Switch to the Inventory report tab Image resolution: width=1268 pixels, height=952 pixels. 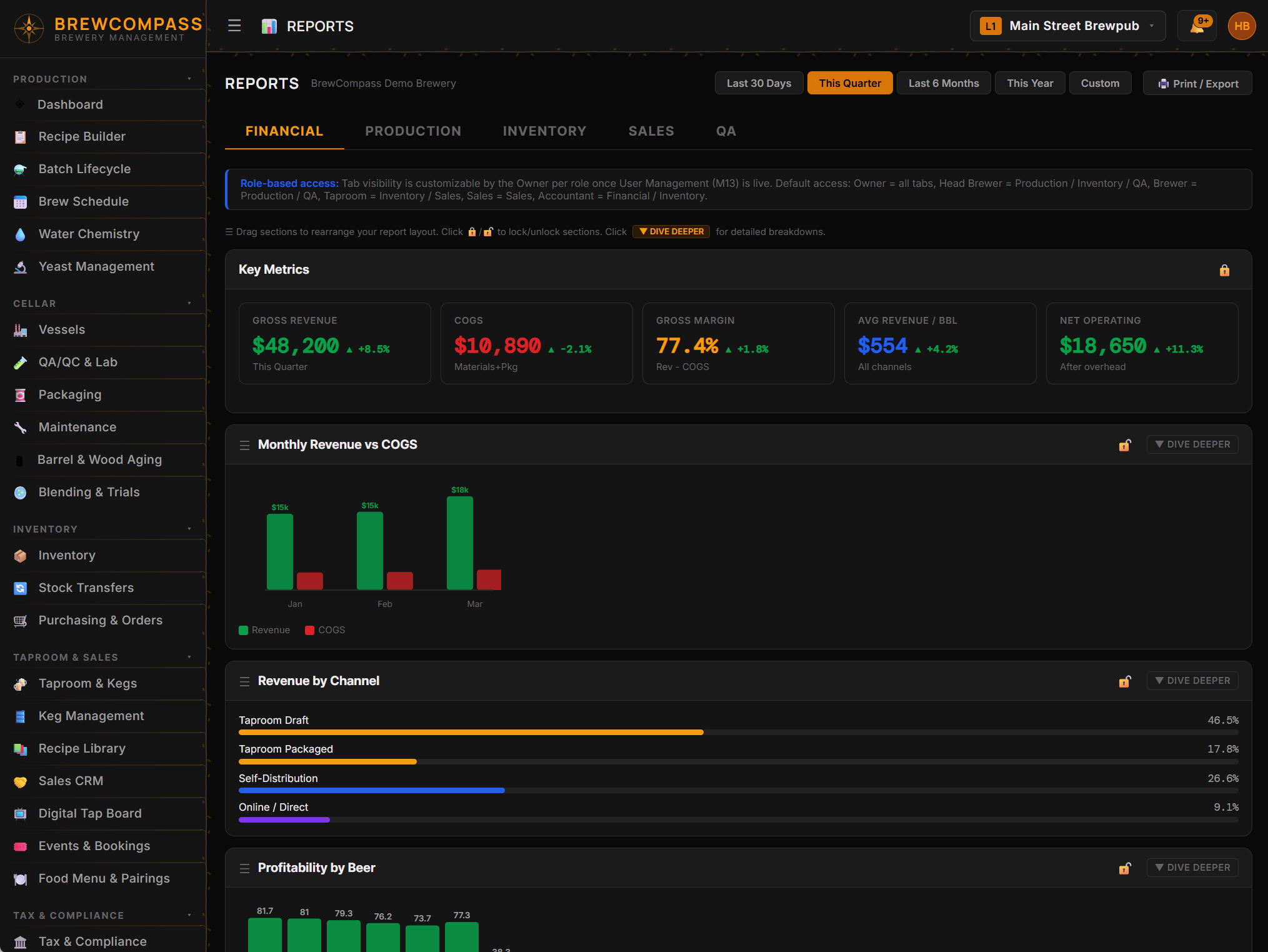pyautogui.click(x=544, y=131)
